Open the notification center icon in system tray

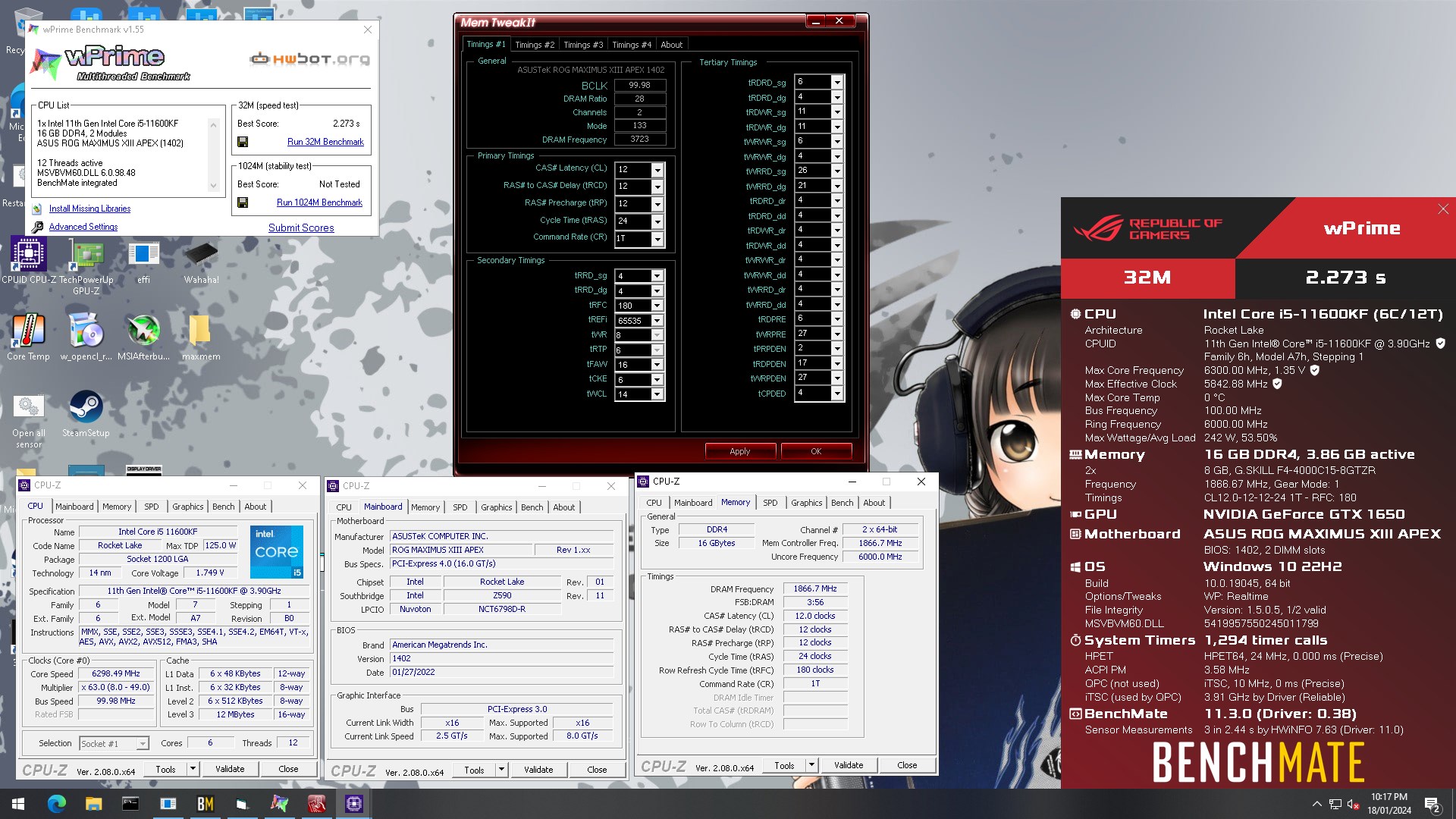pyautogui.click(x=1432, y=805)
